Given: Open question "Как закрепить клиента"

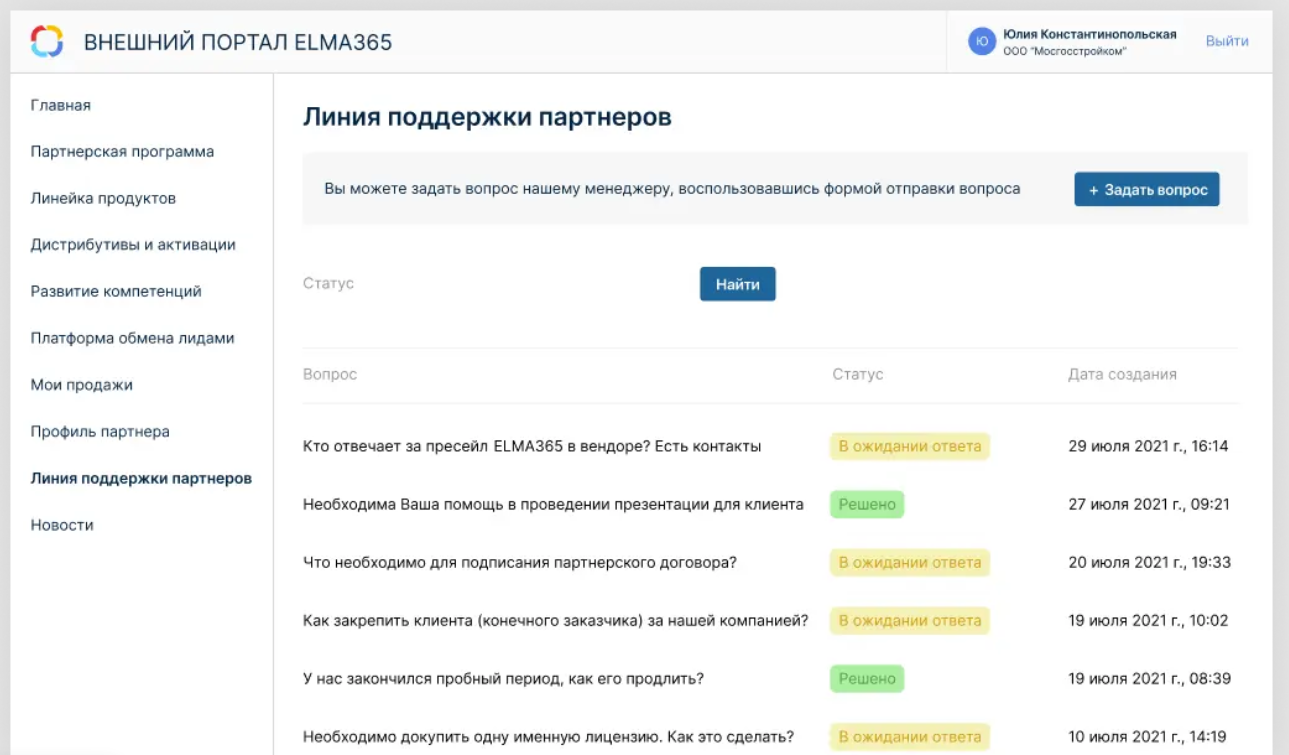Looking at the screenshot, I should (556, 620).
